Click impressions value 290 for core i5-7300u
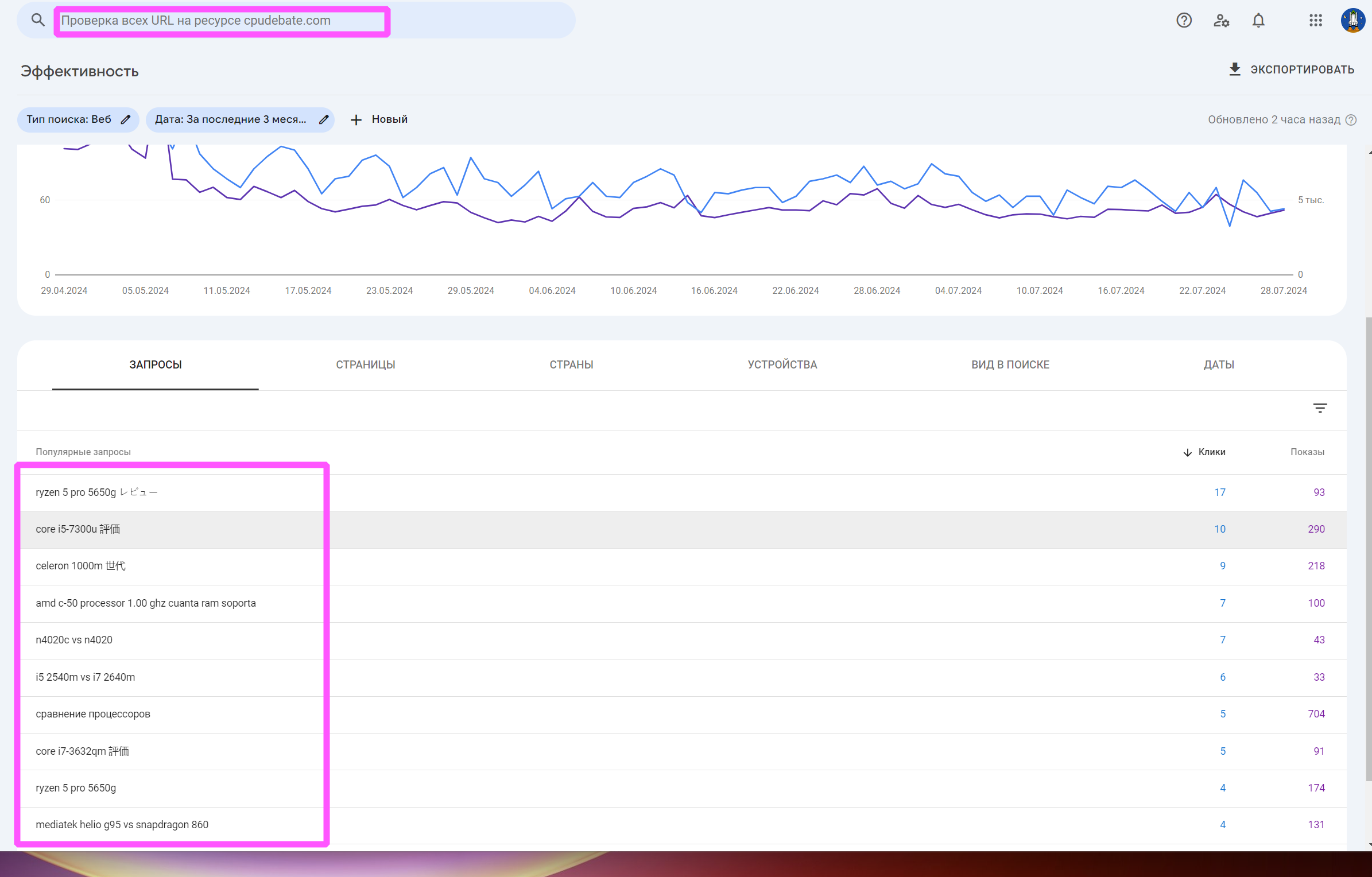This screenshot has width=1372, height=877. (x=1316, y=529)
